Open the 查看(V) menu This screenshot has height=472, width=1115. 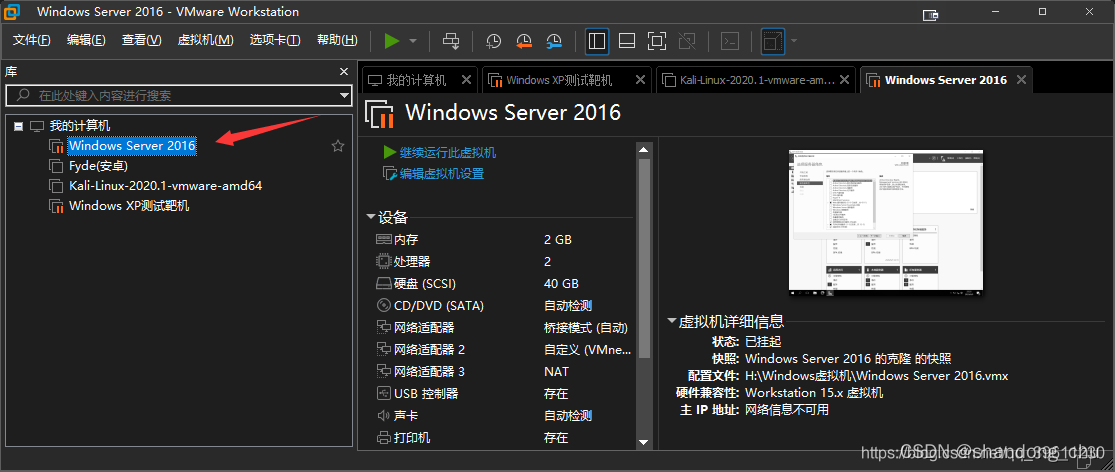(x=142, y=41)
